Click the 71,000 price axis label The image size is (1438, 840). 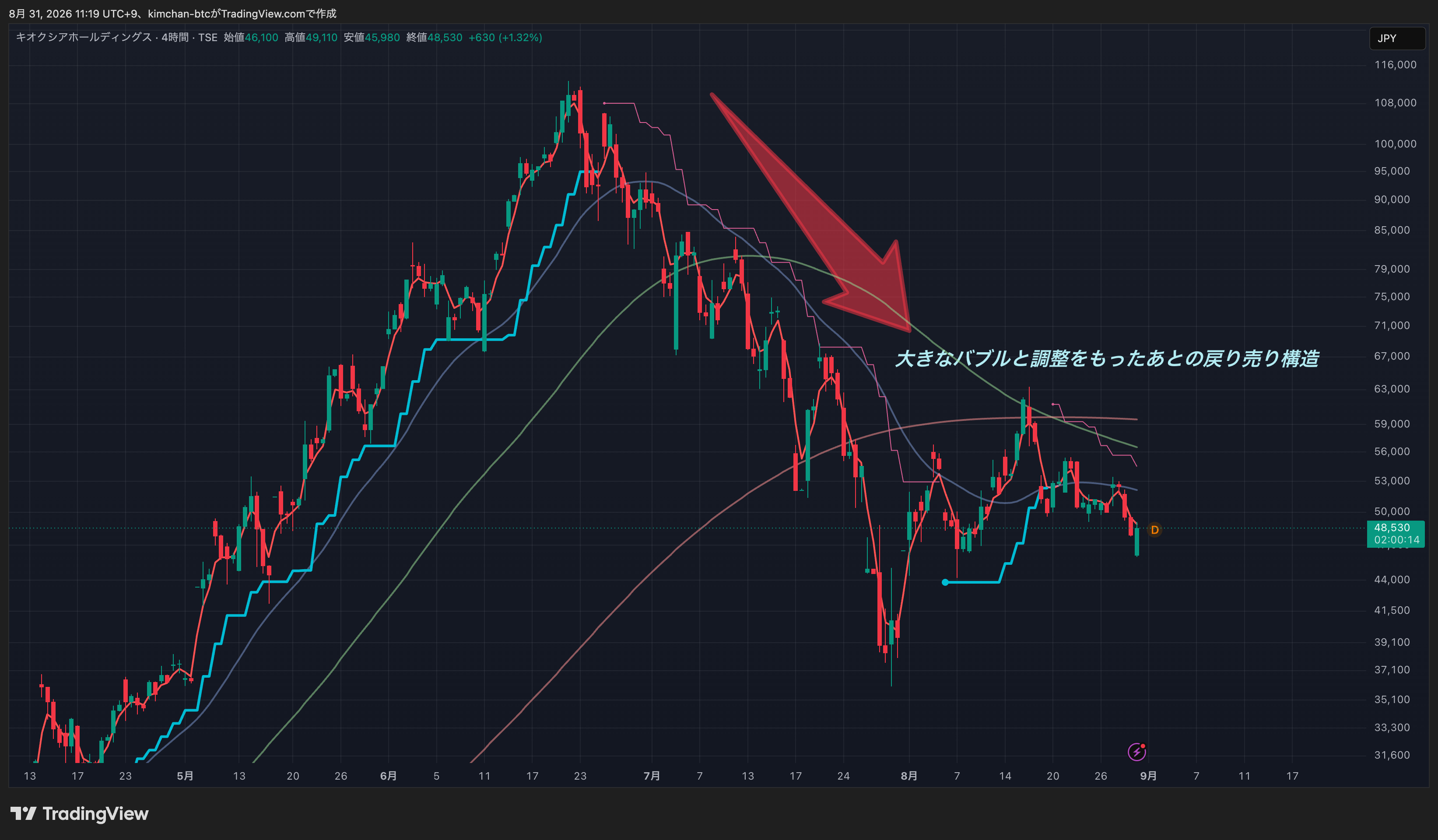pos(1392,326)
